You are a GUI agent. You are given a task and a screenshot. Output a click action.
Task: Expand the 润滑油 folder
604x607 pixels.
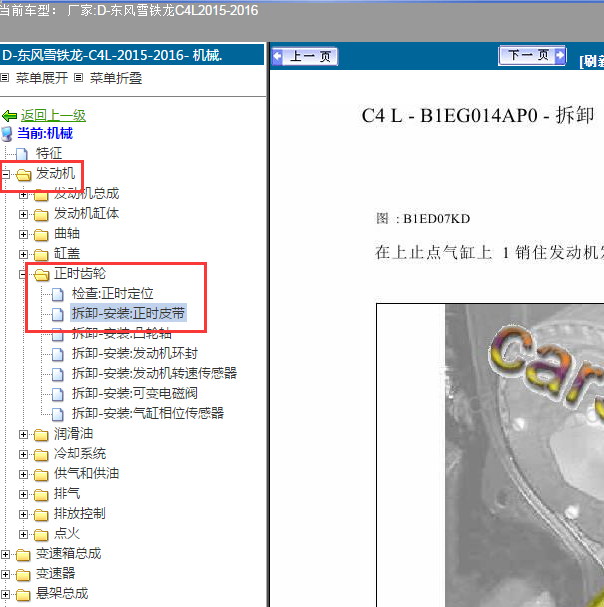tap(23, 435)
